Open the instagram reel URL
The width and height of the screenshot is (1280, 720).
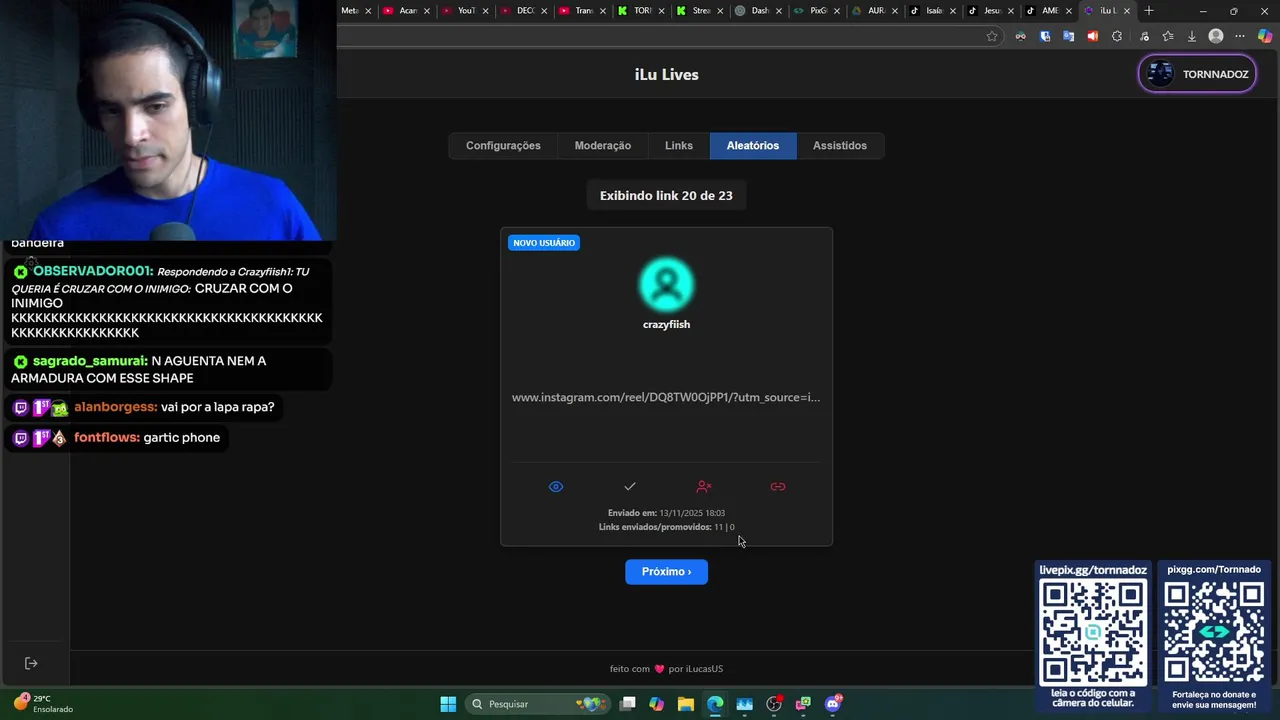click(666, 397)
